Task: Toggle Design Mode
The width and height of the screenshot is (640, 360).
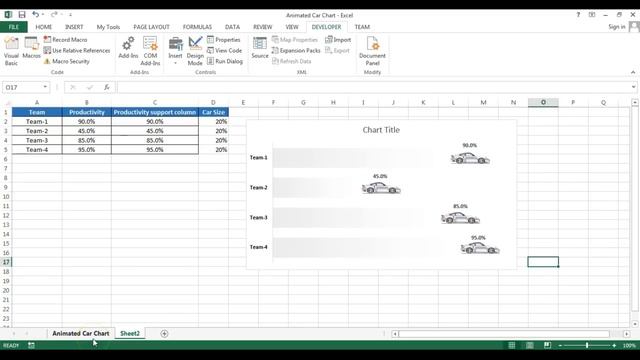Action: click(195, 51)
